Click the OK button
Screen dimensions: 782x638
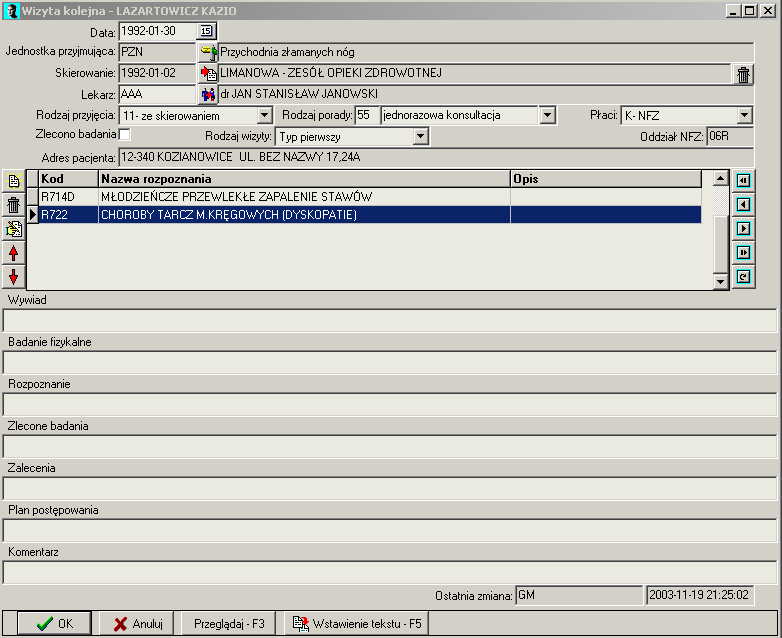pos(54,624)
